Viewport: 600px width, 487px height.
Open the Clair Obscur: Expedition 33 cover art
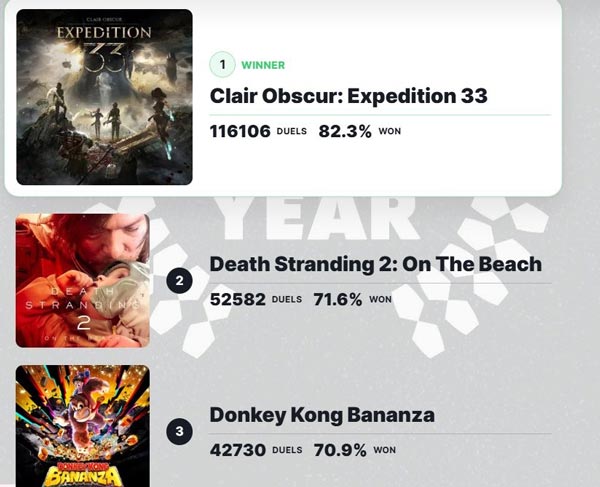(x=104, y=97)
